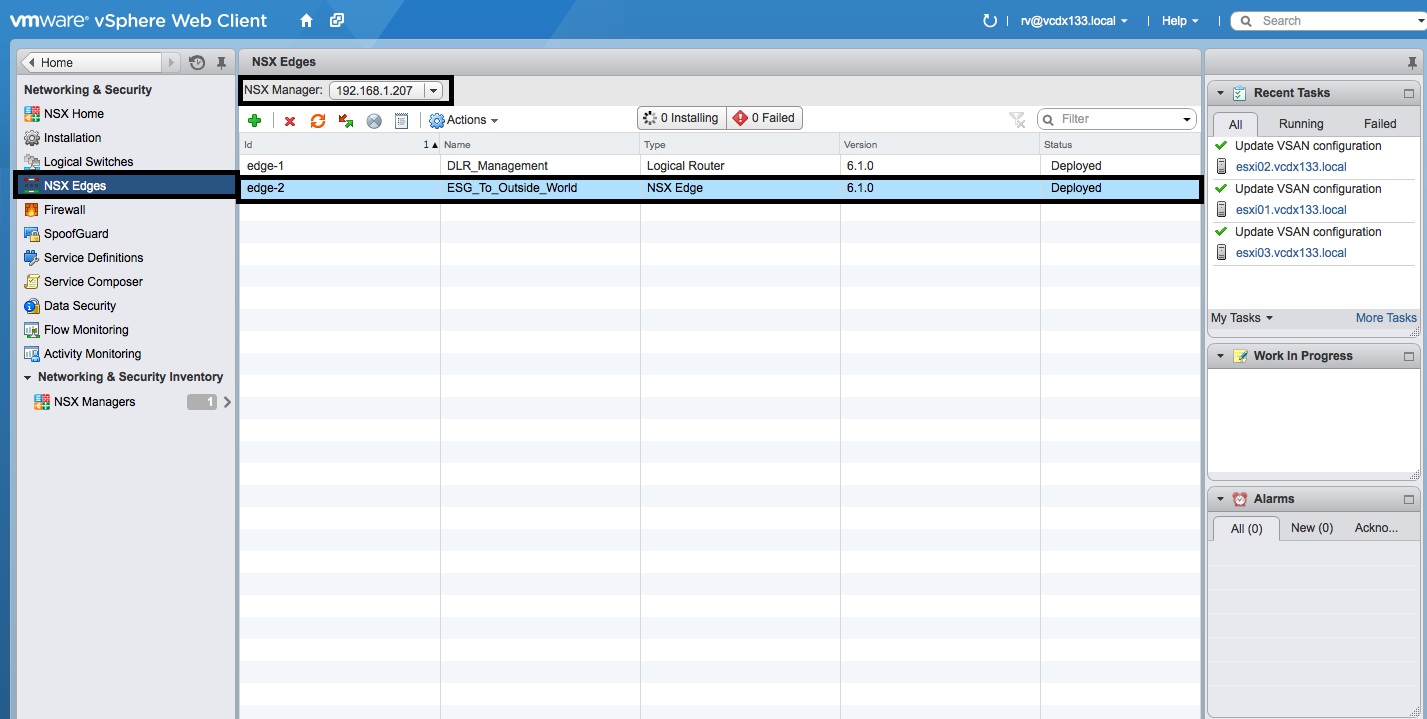Image resolution: width=1427 pixels, height=719 pixels.
Task: Switch to the Failed tasks tab
Action: [1379, 124]
